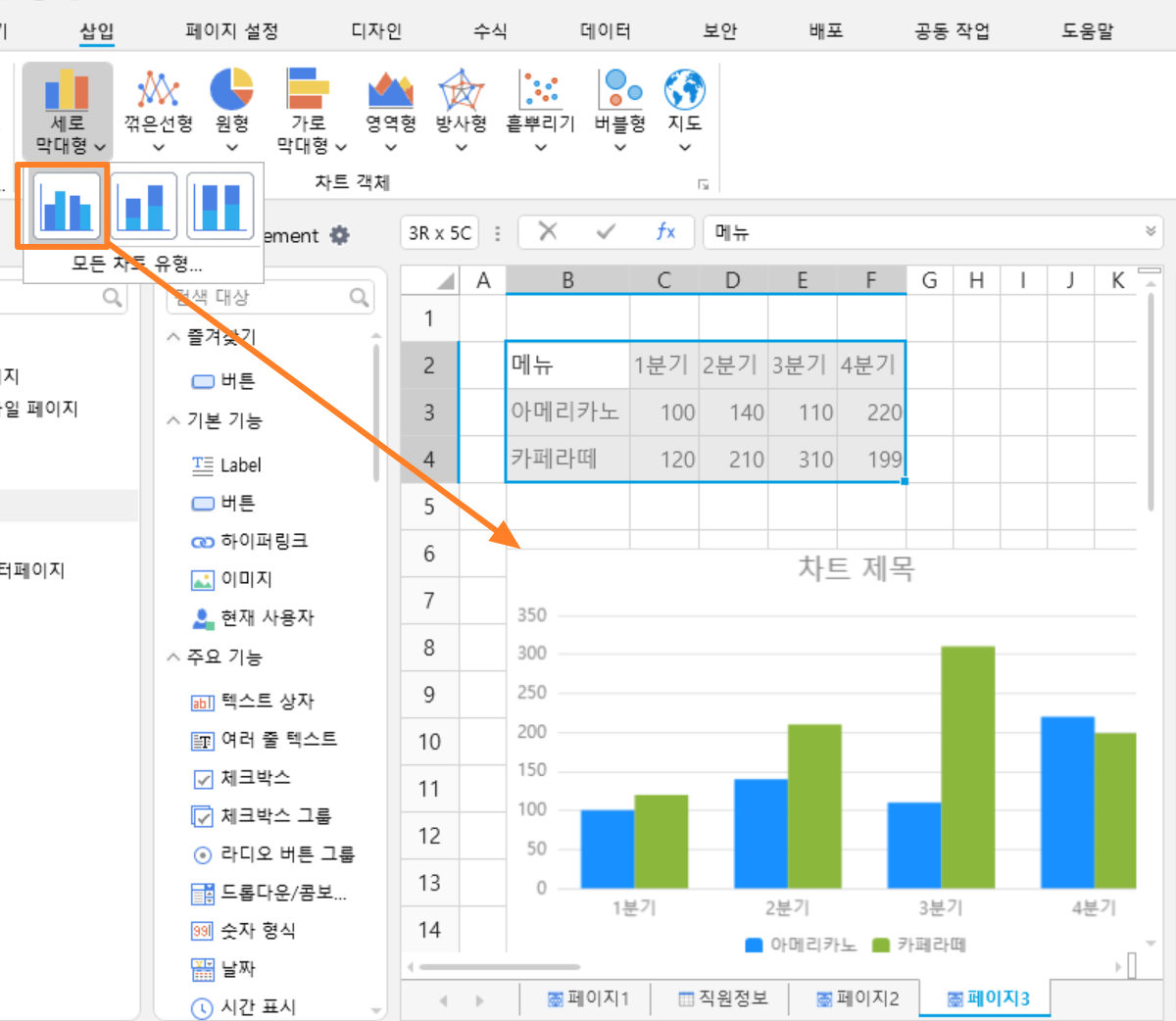Click the cell reference name box

440,233
